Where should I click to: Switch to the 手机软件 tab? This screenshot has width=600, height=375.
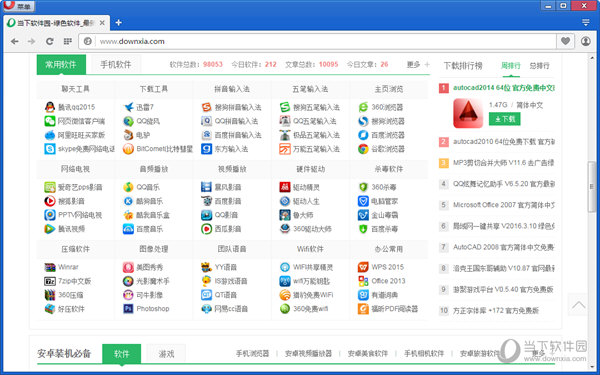tap(116, 65)
